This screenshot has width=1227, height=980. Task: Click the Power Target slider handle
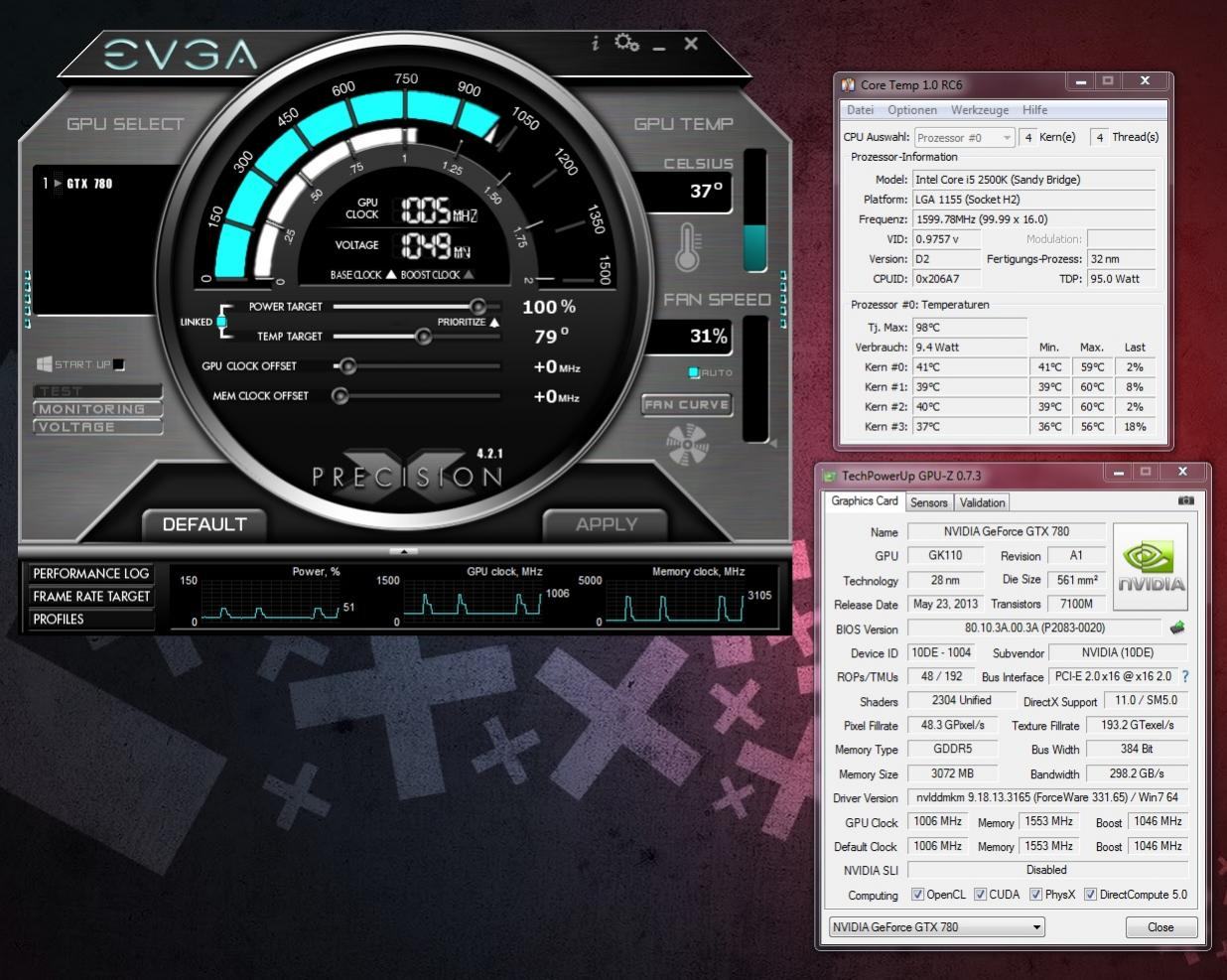[x=477, y=306]
